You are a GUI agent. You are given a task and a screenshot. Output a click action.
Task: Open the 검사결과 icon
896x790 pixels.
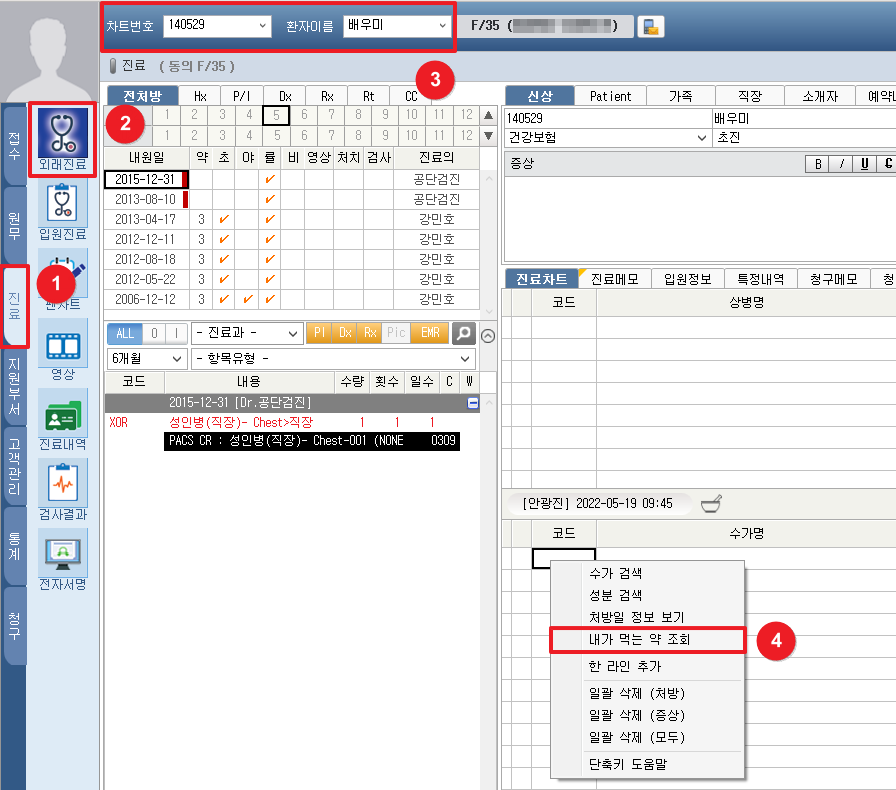coord(62,484)
